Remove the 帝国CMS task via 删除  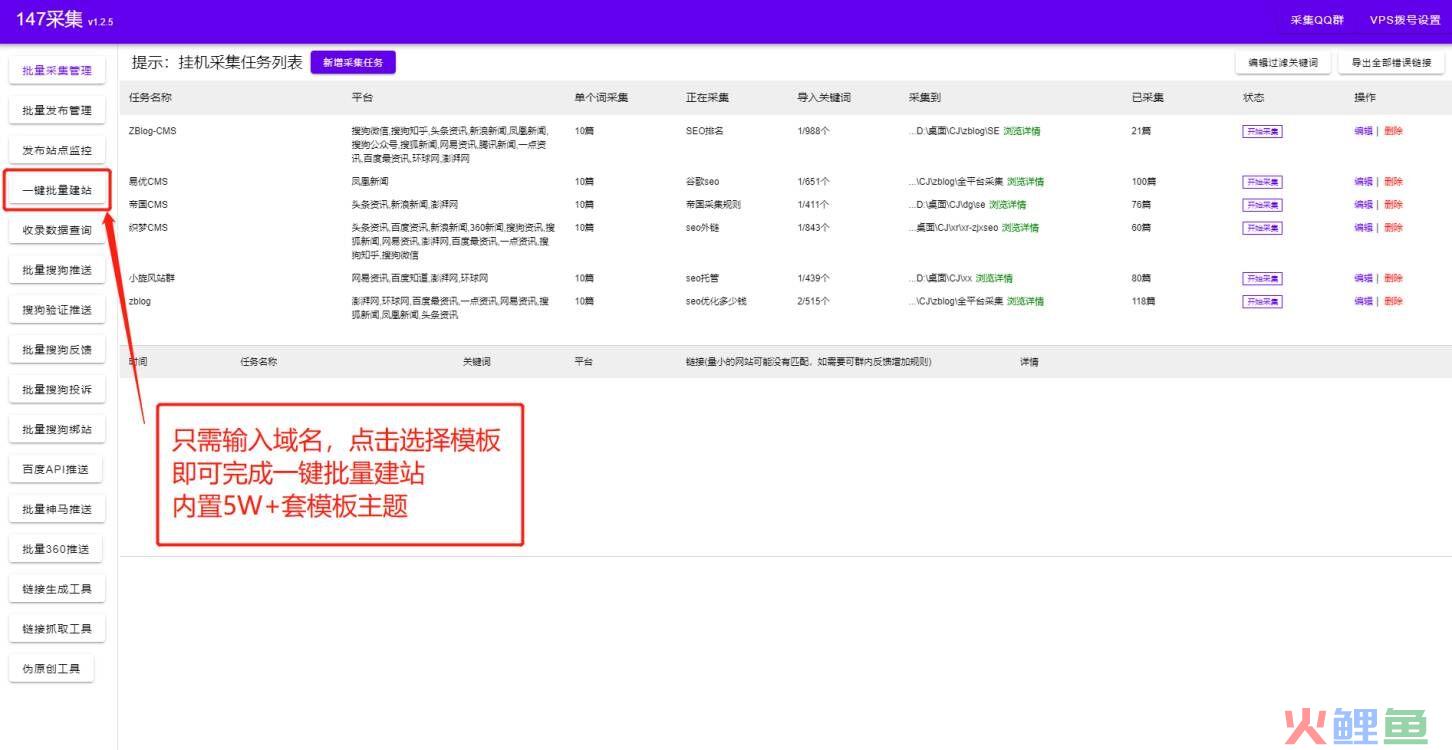coord(1393,205)
